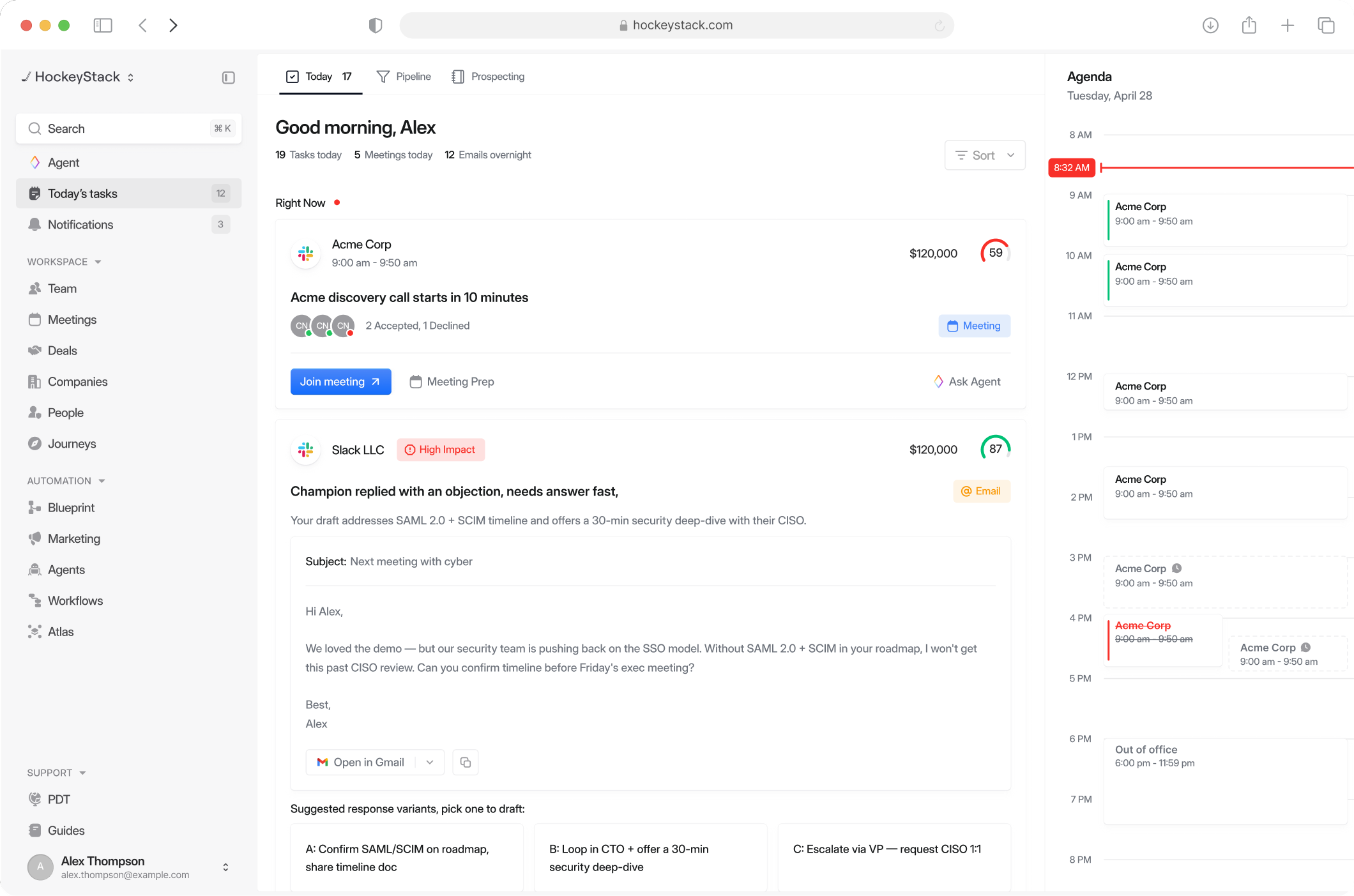Select response variant A: Confirm SAML/SCIM
This screenshot has height=896, width=1354.
click(407, 858)
